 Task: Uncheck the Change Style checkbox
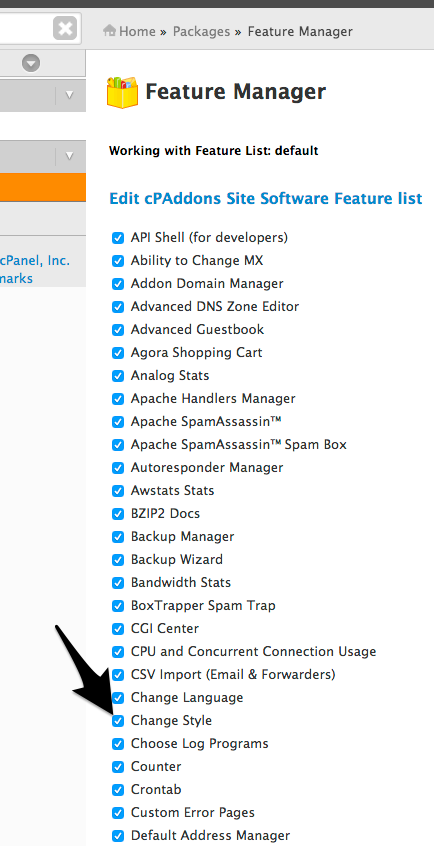pyautogui.click(x=118, y=721)
